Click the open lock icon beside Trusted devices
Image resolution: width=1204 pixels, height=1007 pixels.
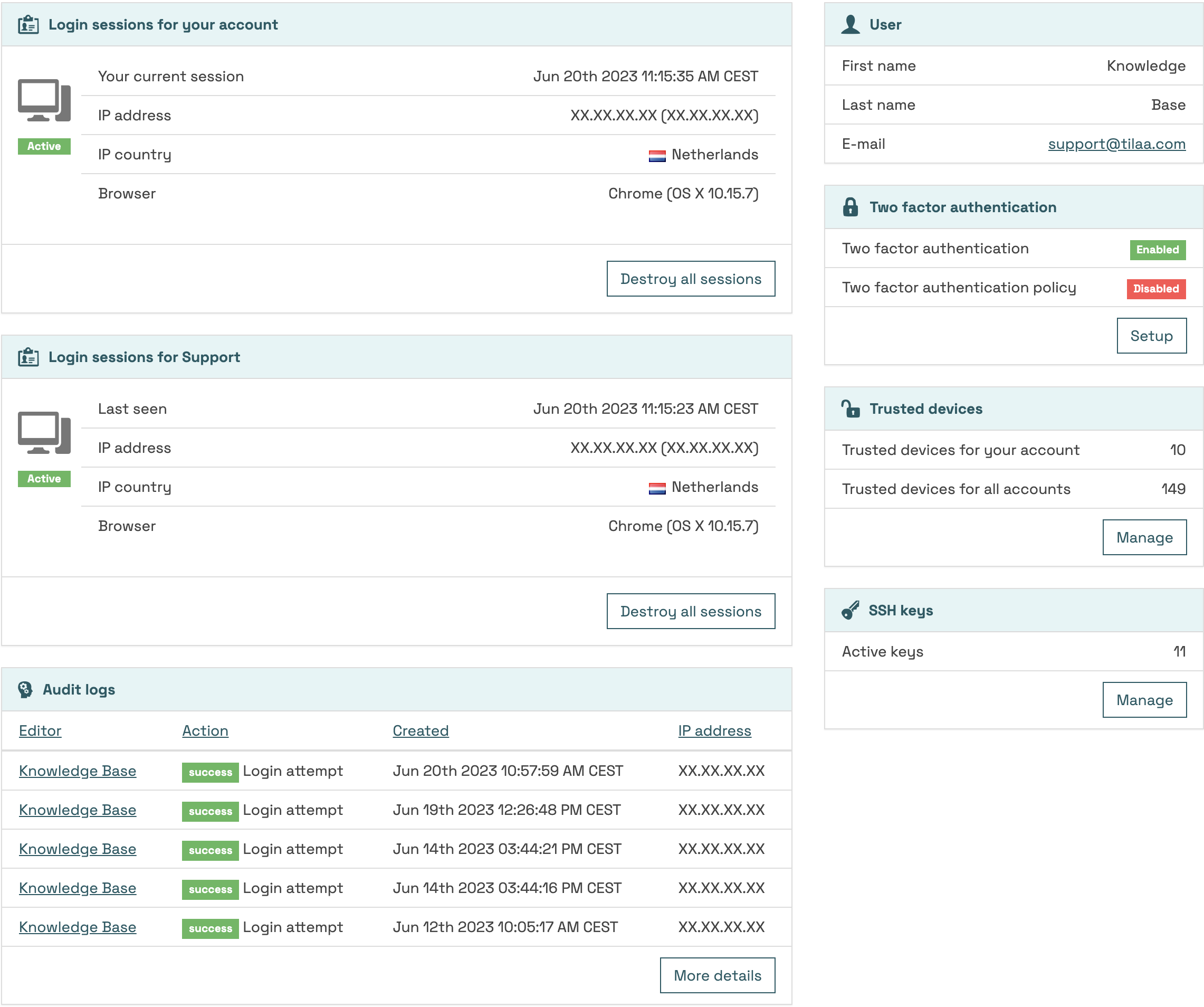851,408
